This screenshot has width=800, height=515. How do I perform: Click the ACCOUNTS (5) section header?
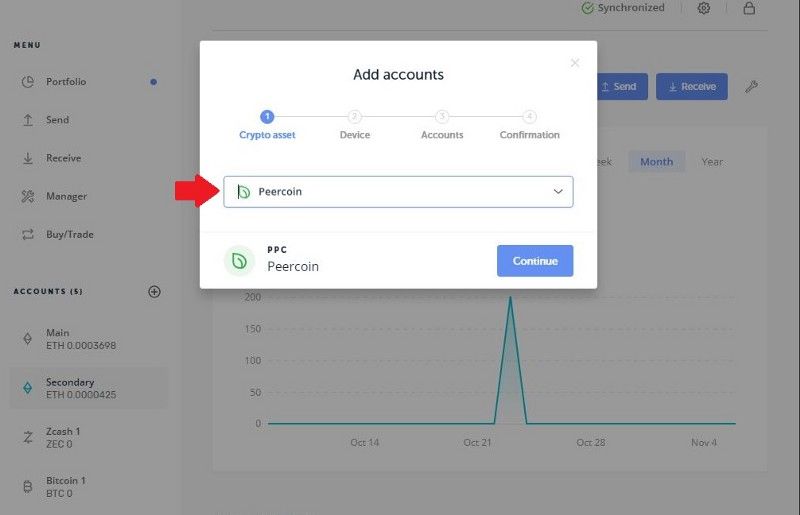pos(48,291)
